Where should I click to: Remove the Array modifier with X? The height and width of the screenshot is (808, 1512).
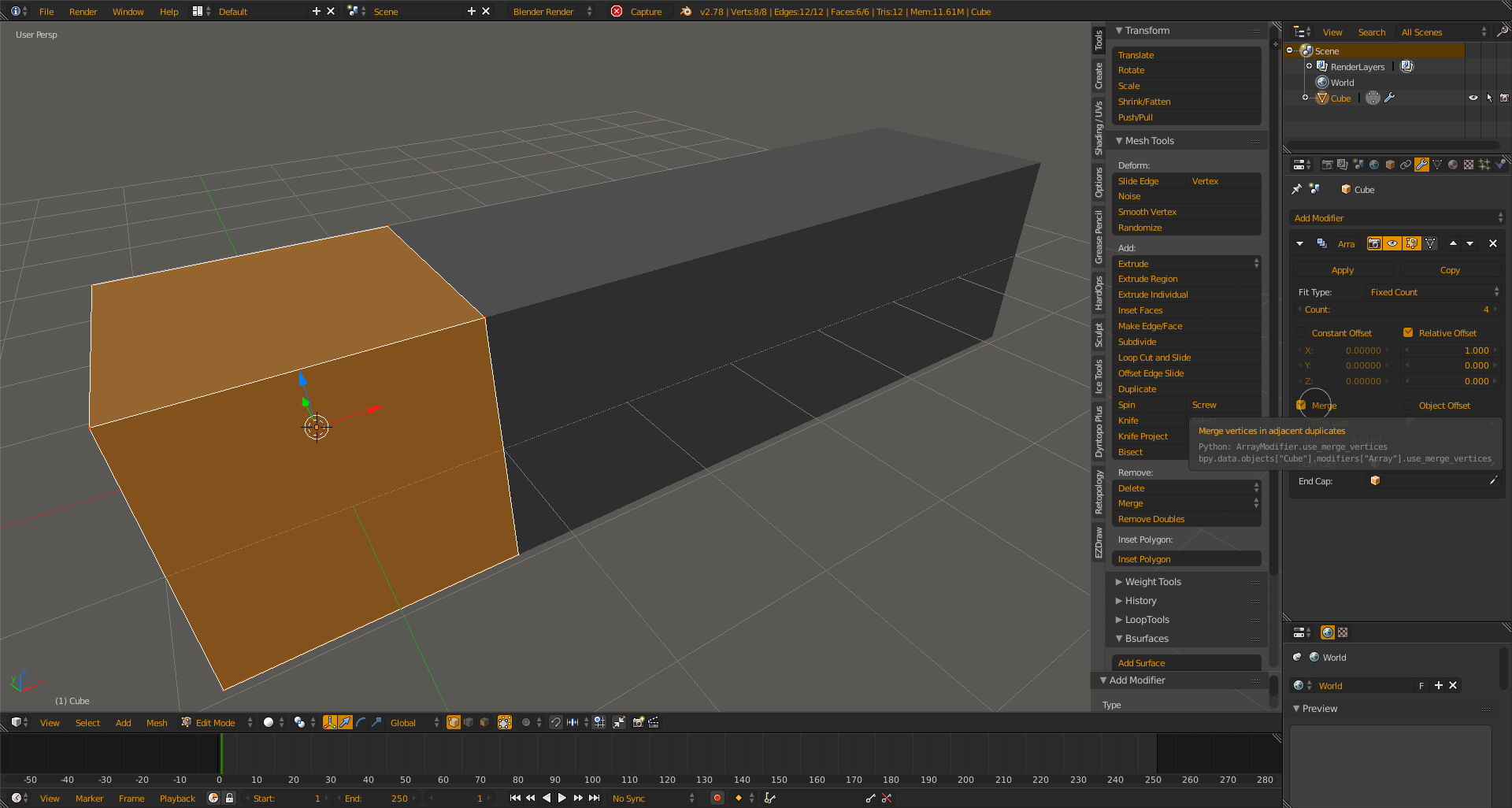pos(1492,243)
